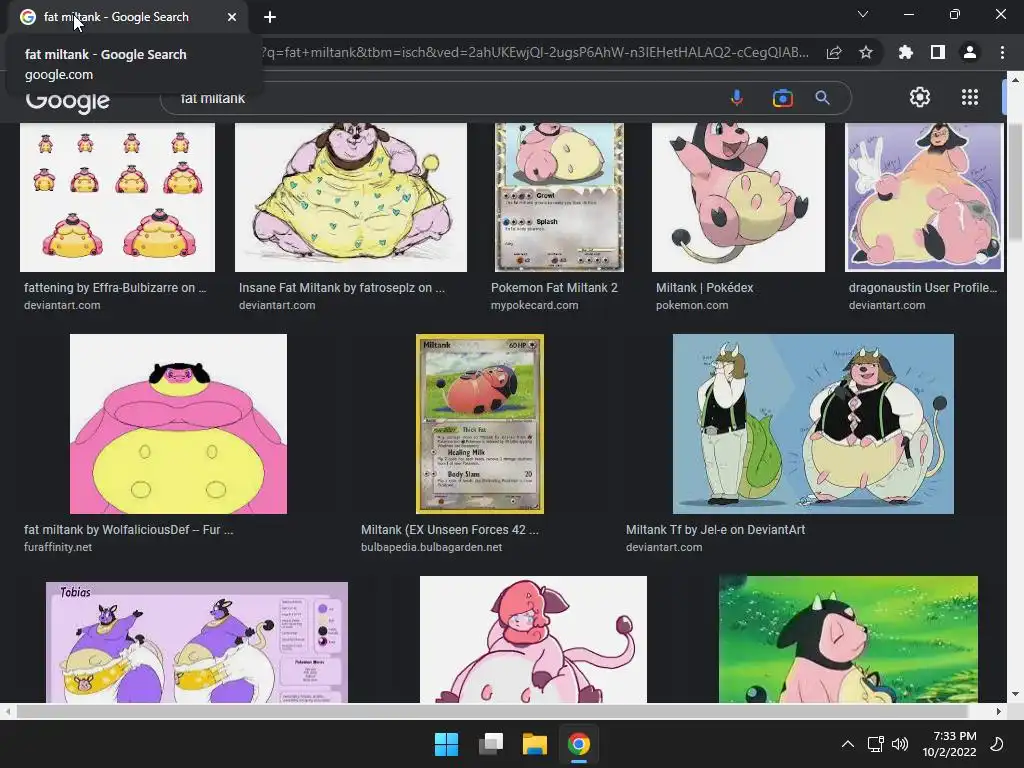This screenshot has height=768, width=1024.
Task: Open the Google apps grid
Action: coord(970,97)
